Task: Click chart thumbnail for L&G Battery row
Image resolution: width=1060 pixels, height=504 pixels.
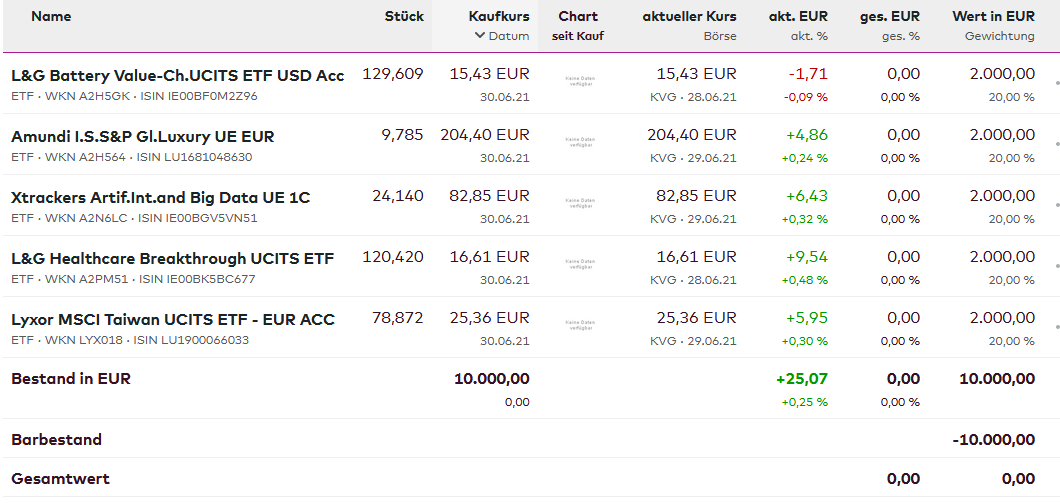Action: click(x=580, y=84)
